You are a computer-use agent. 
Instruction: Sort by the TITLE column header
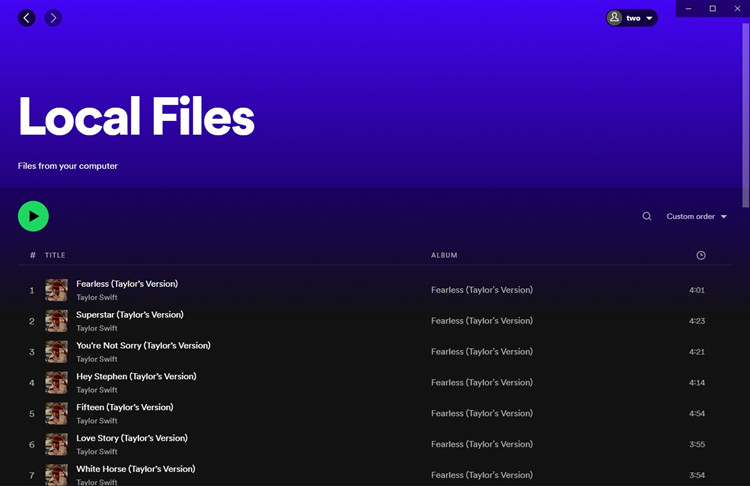(55, 255)
